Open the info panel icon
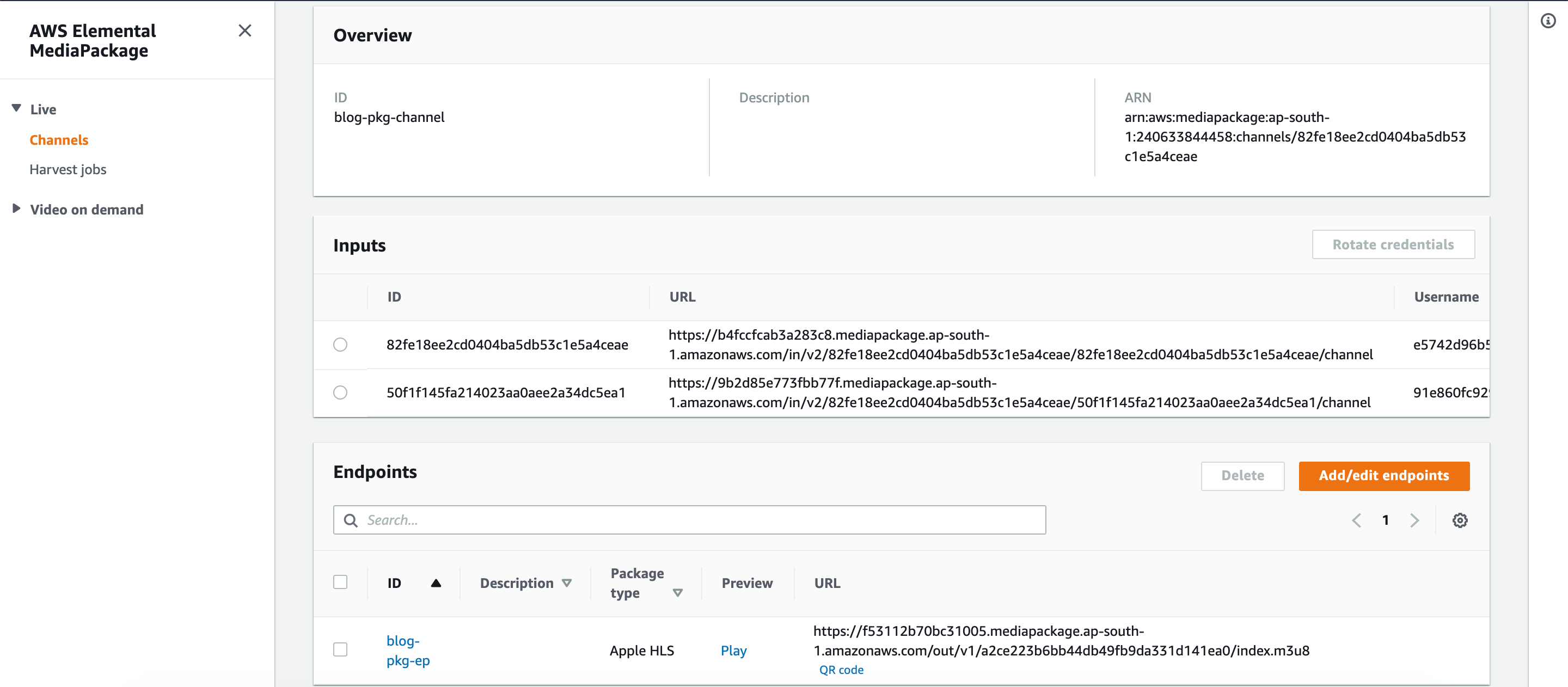 click(x=1548, y=21)
